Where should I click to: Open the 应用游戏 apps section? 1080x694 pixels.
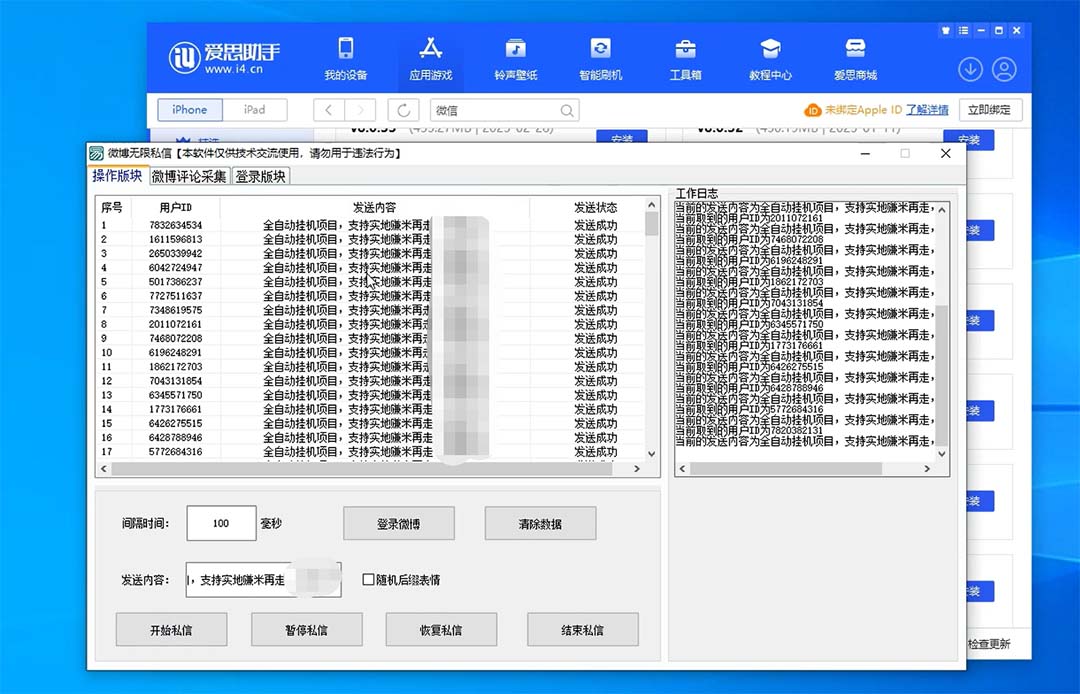(x=431, y=57)
